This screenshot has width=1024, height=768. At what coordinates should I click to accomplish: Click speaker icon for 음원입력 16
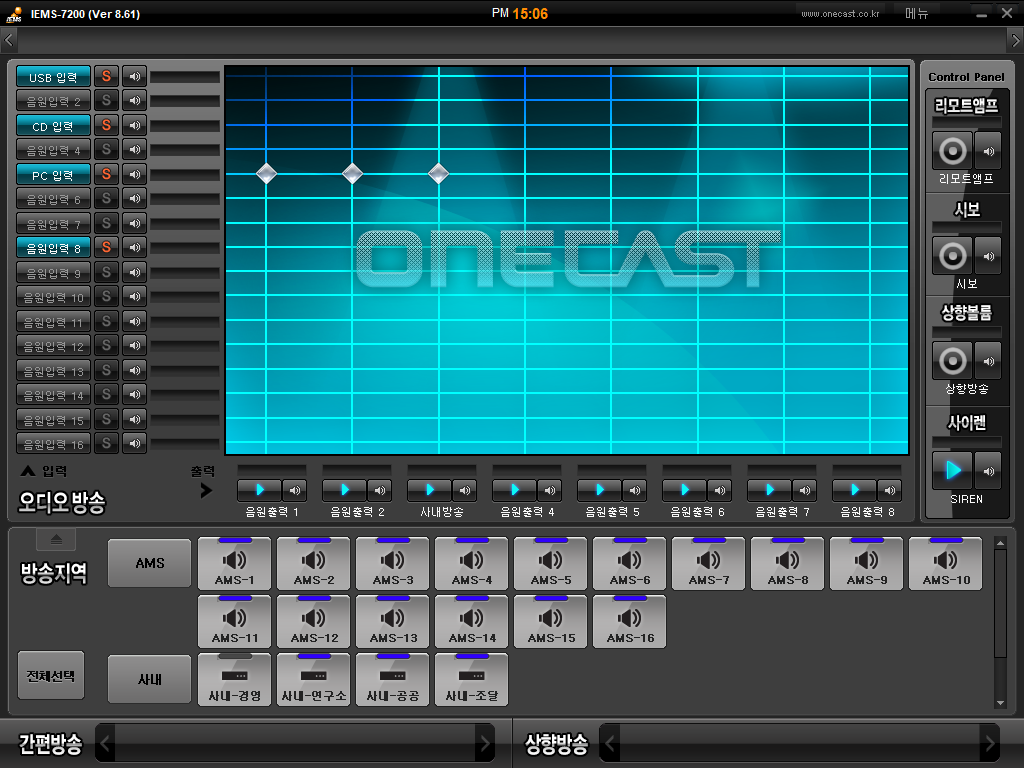(x=135, y=443)
